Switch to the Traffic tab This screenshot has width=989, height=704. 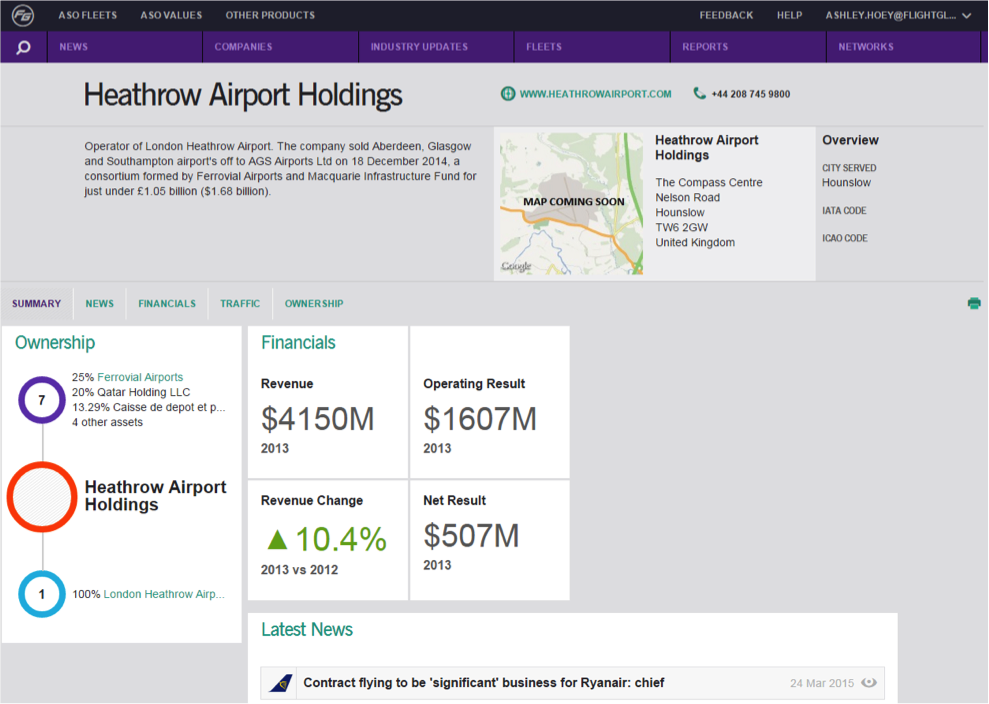point(240,304)
